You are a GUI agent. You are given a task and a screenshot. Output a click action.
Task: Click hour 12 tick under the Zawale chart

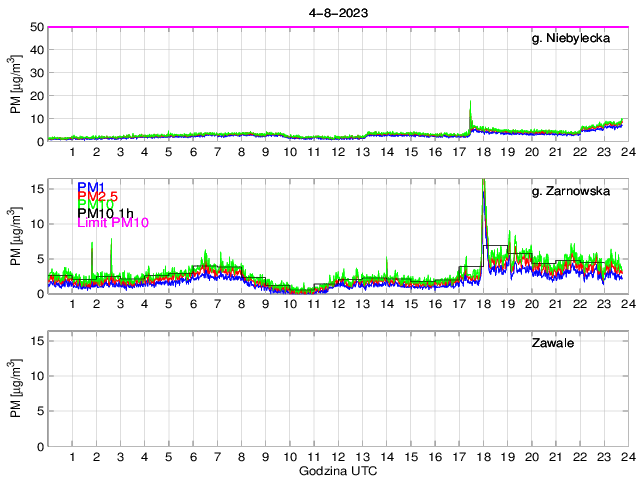pyautogui.click(x=338, y=457)
